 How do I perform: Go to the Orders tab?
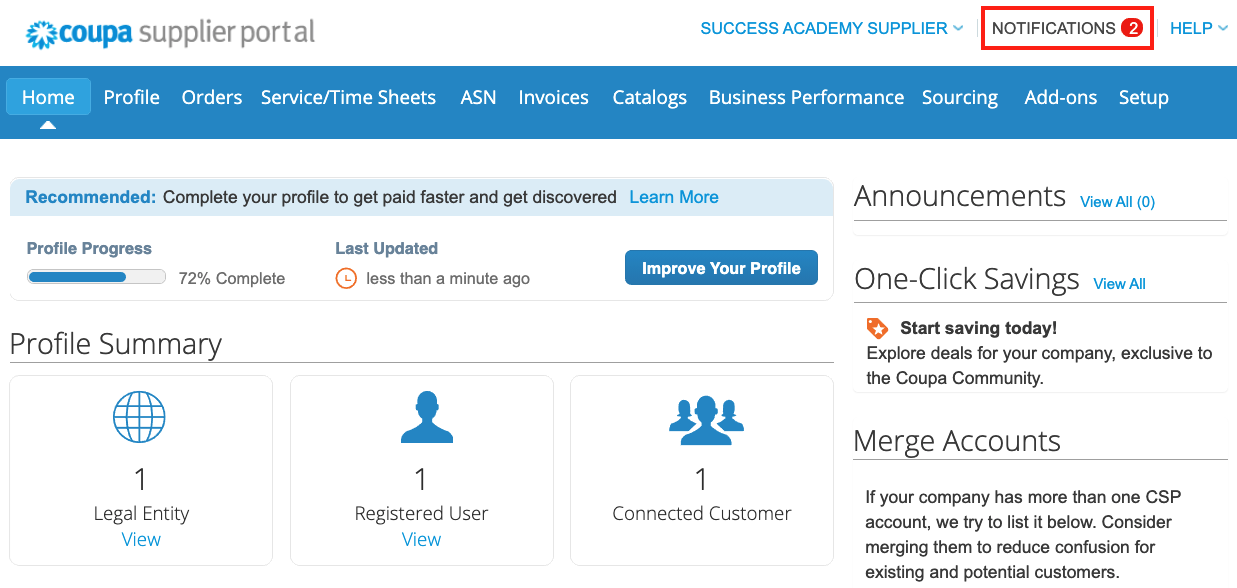(211, 97)
